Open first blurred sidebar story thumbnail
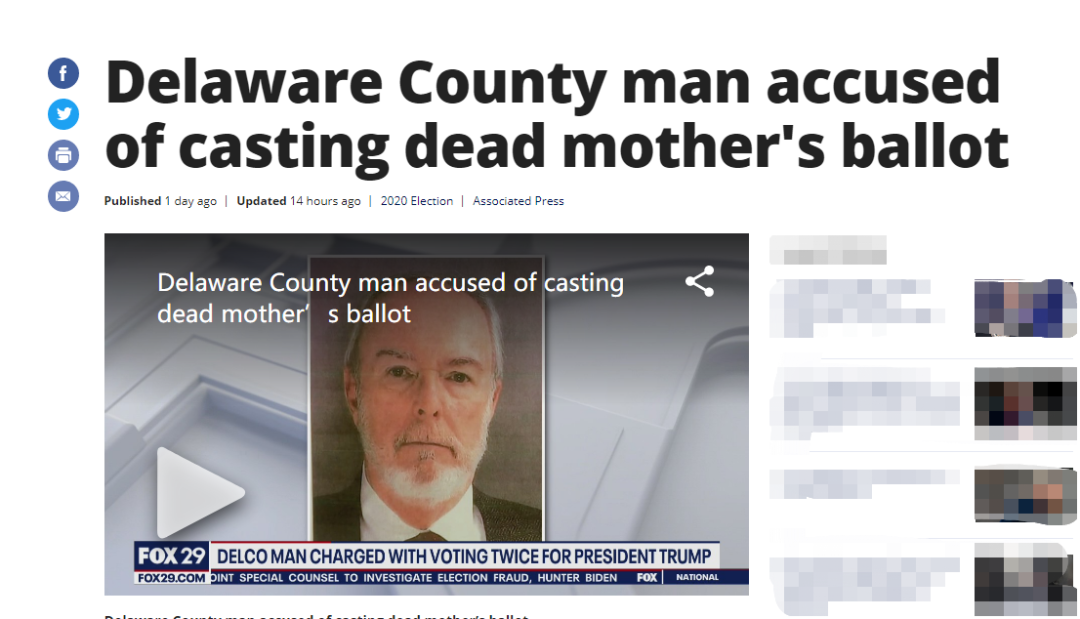Screen dimensions: 1080x619 click(x=1025, y=308)
